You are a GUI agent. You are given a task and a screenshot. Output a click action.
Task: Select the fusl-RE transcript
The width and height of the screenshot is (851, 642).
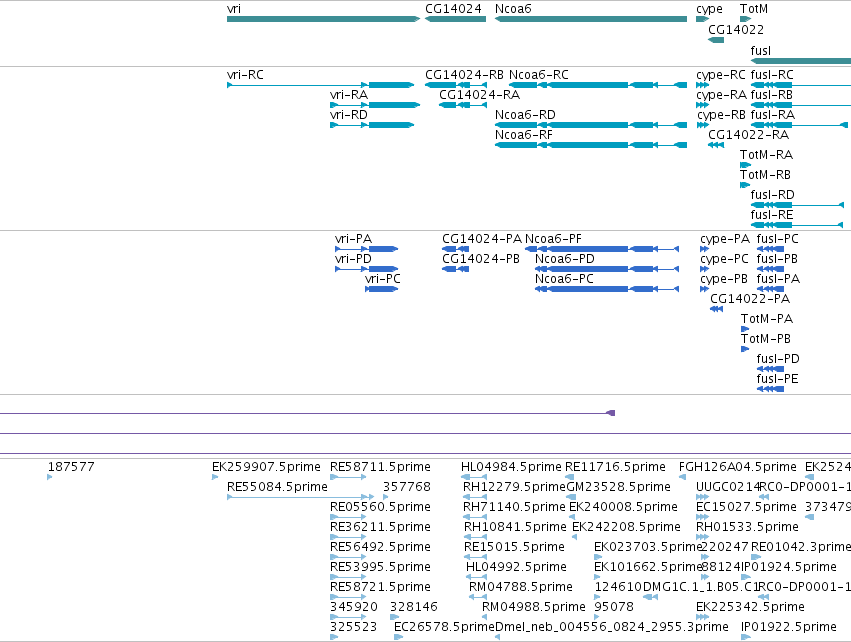[x=797, y=225]
